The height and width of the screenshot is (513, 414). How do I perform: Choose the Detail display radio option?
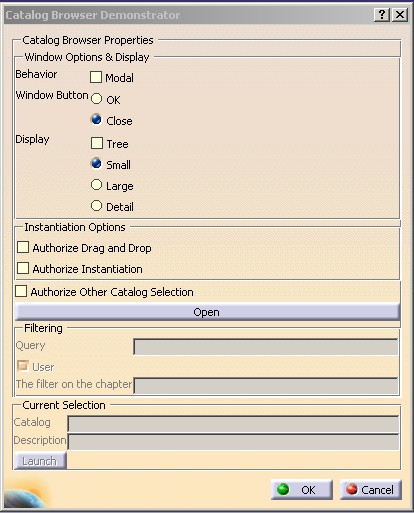coord(96,206)
